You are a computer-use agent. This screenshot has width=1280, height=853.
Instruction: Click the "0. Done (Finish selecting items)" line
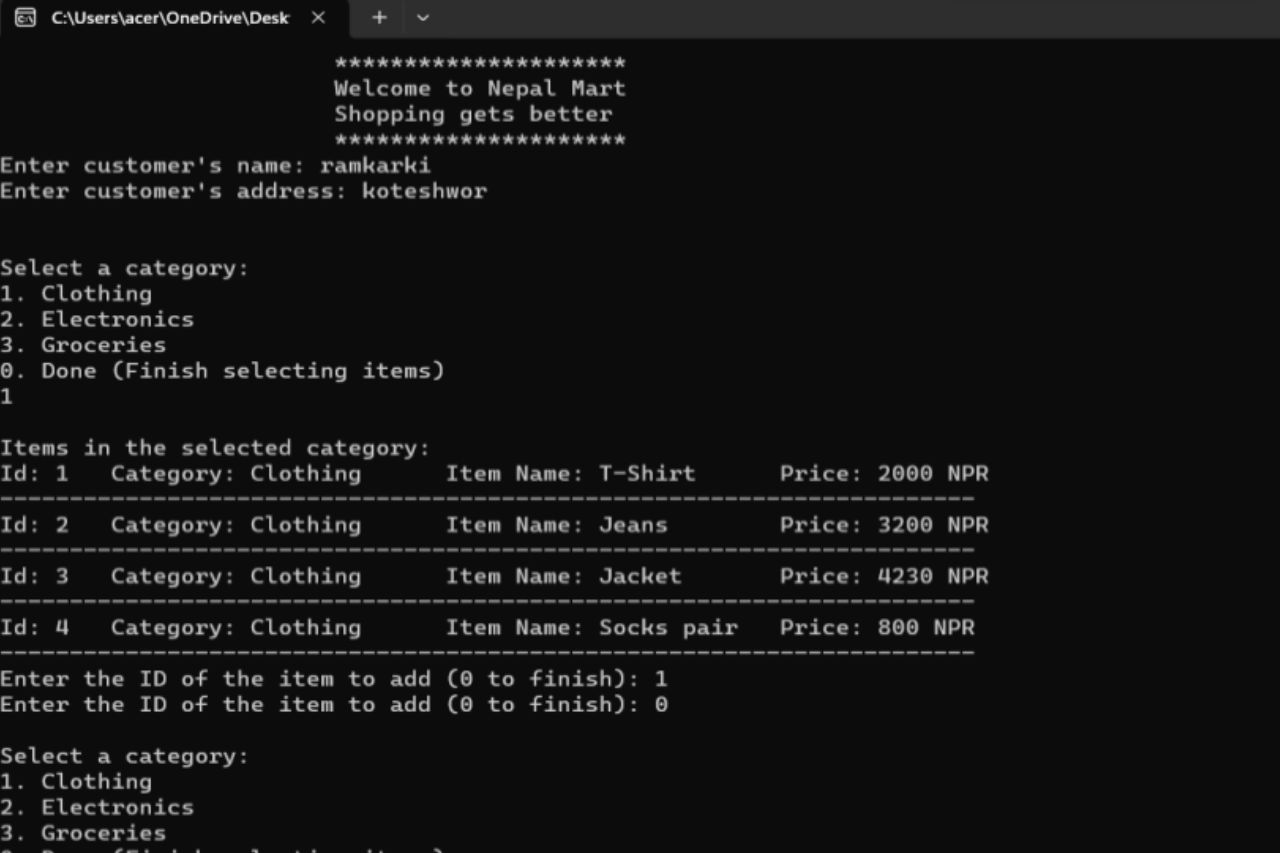pos(222,371)
